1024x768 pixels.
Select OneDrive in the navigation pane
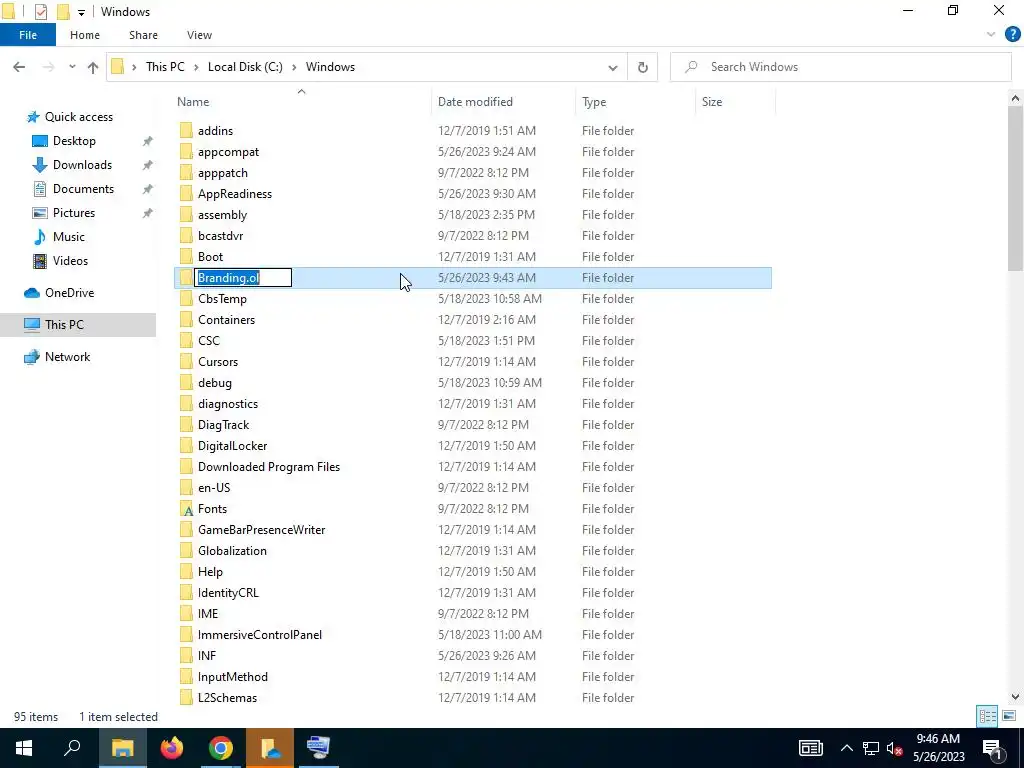pyautogui.click(x=69, y=293)
